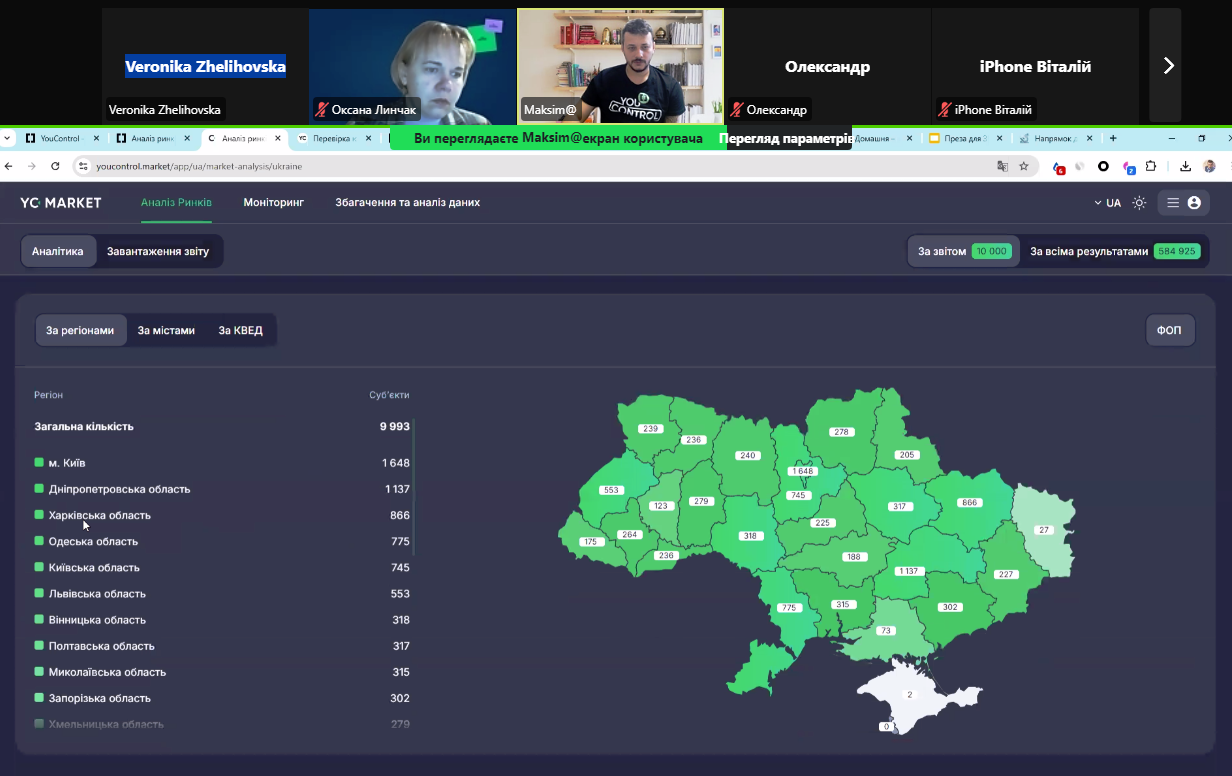Open the user account menu button
The image size is (1232, 776).
coord(1184,202)
